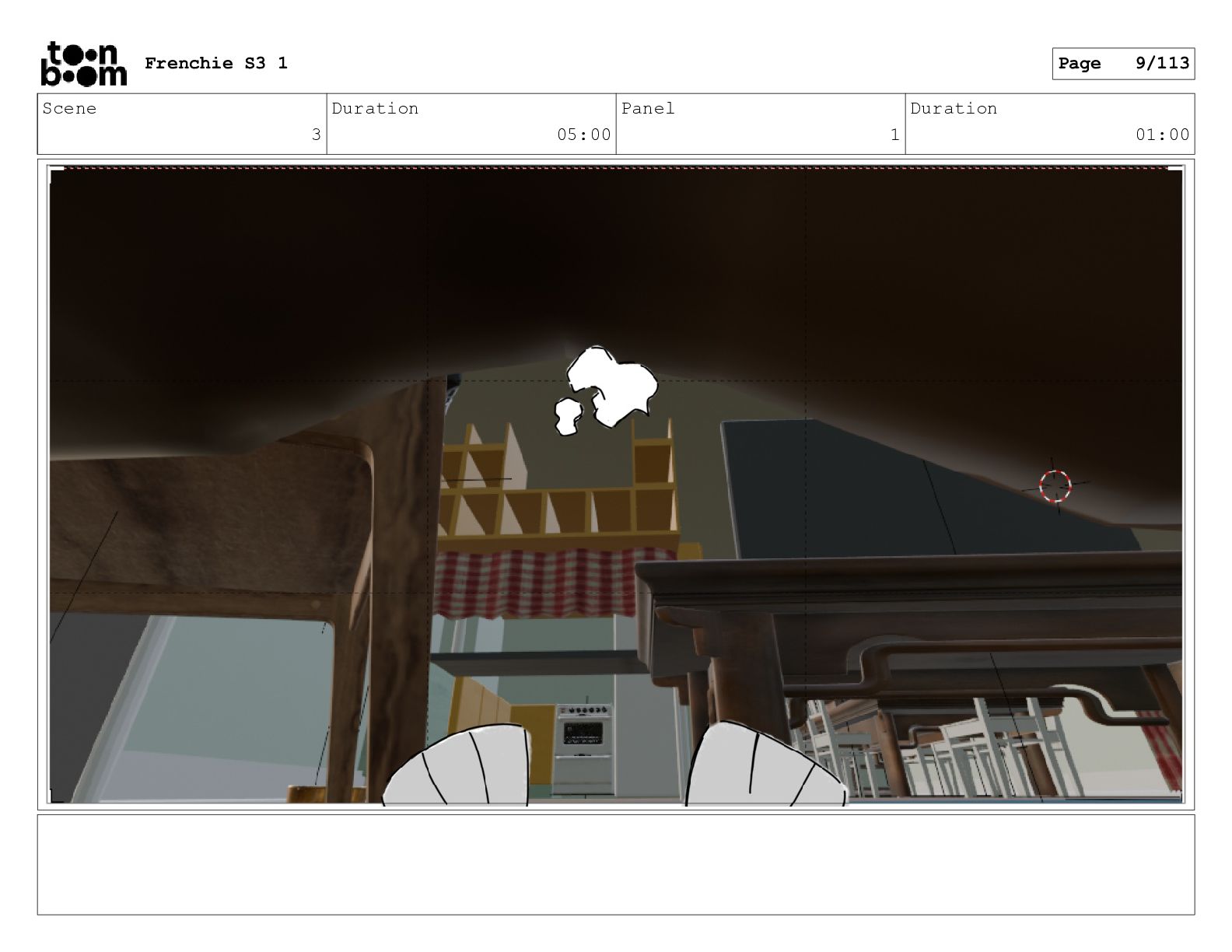Click the 'Panel' header label
This screenshot has height=952, width=1232.
point(648,109)
